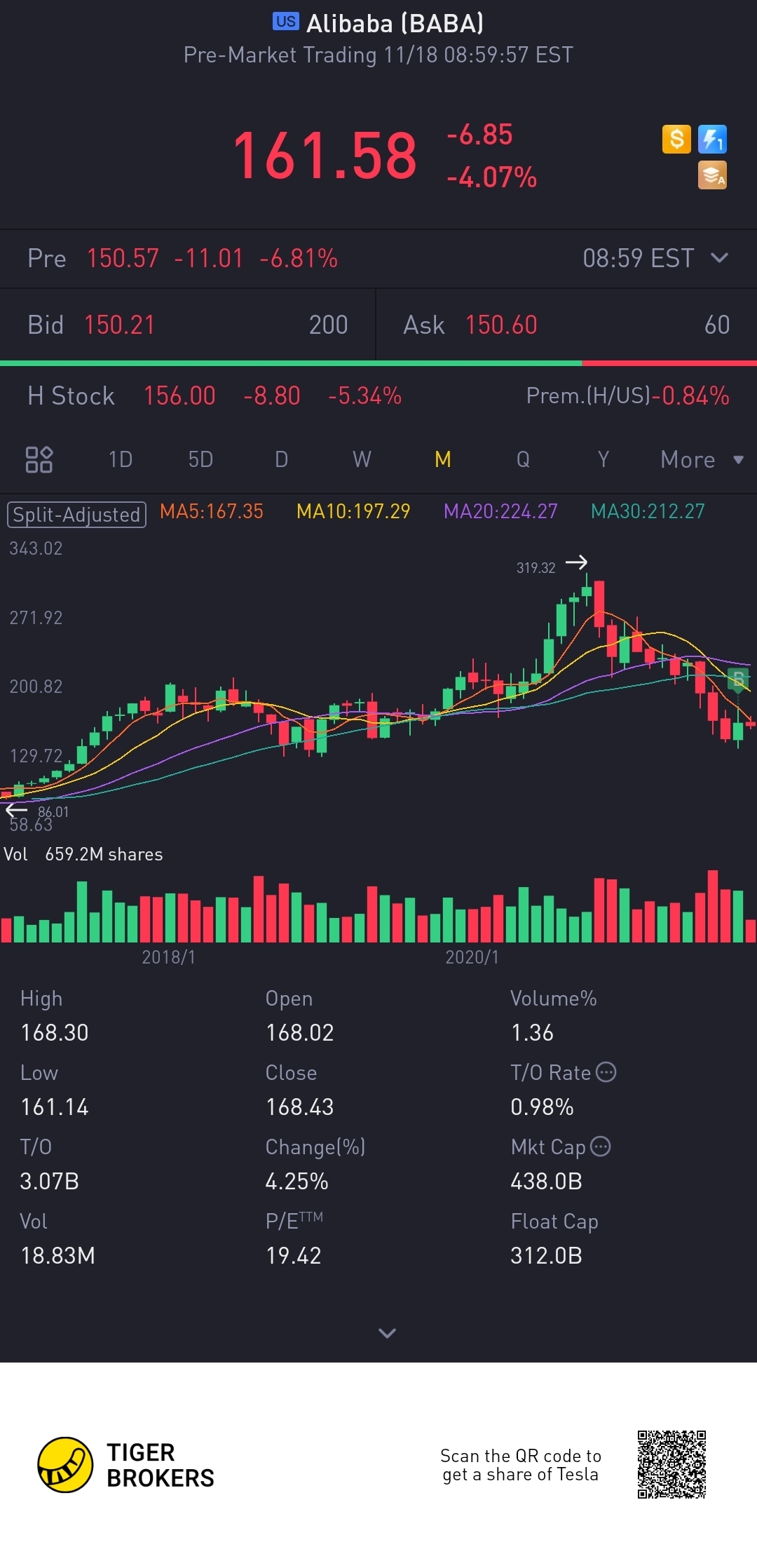Tap the P/E TTM value 19.42
Screen dimensions: 757x1568
(294, 1255)
